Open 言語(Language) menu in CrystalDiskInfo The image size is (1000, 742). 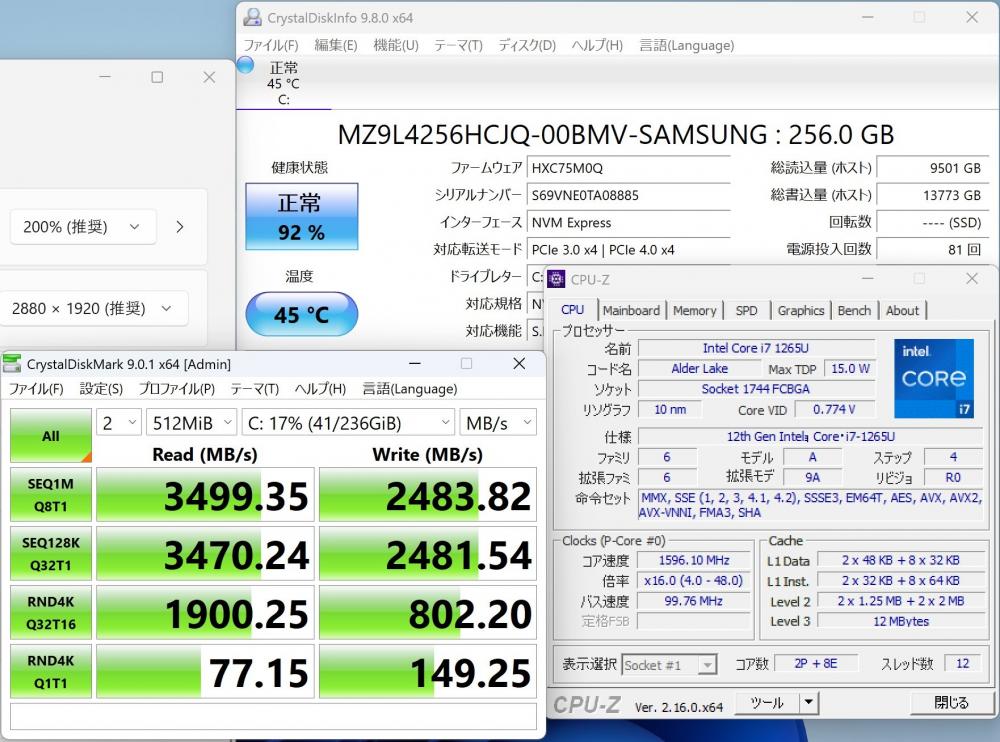pos(686,45)
